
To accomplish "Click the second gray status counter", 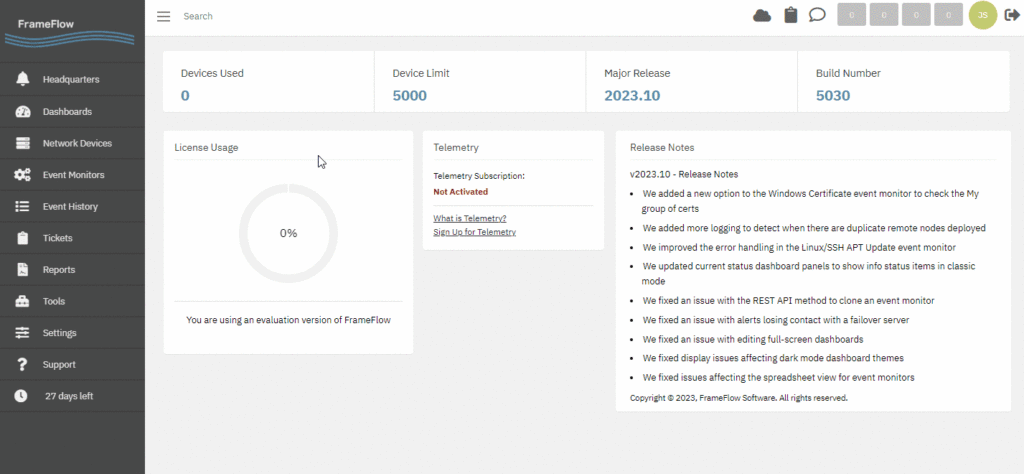I will [x=884, y=15].
